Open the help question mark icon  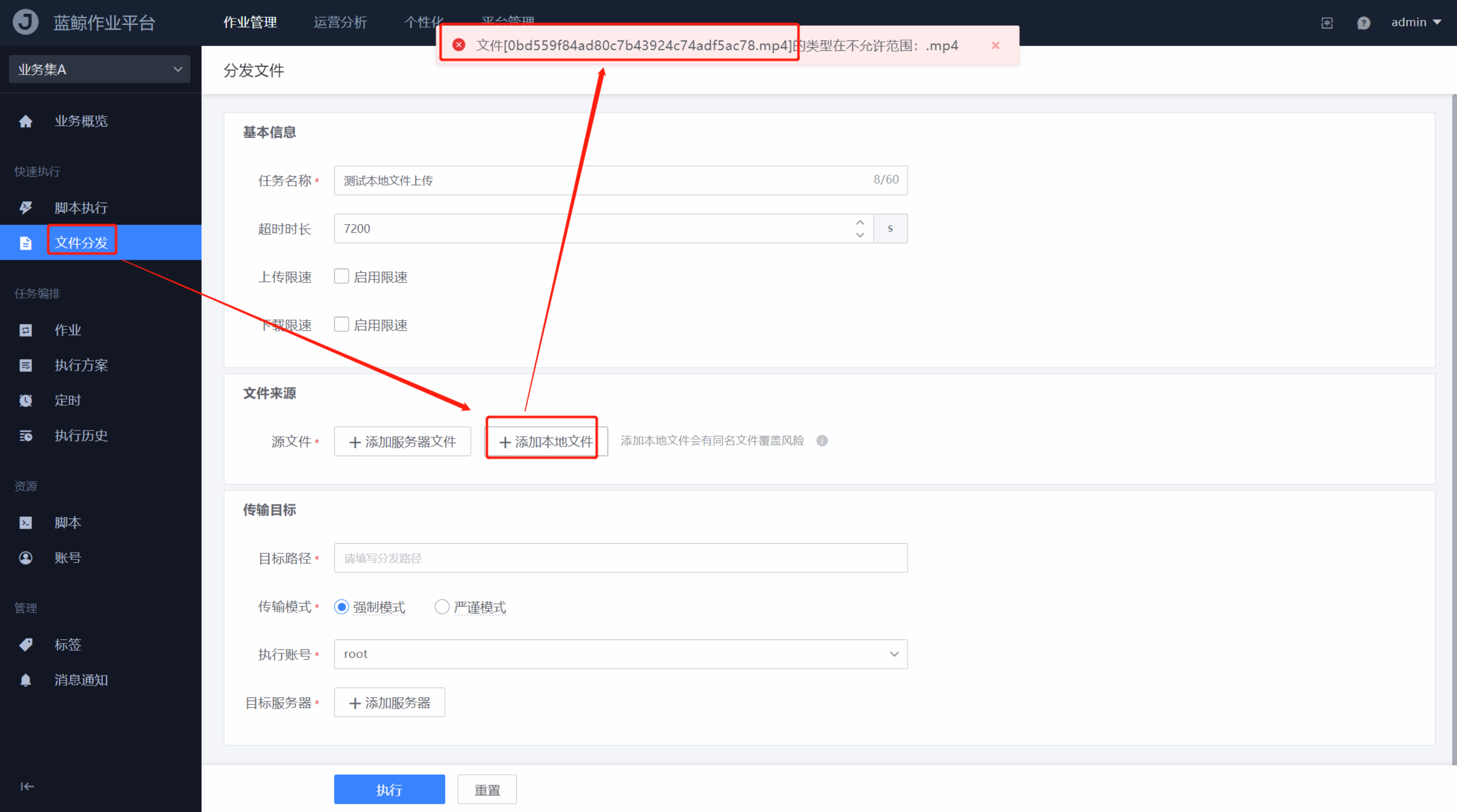click(x=1363, y=23)
